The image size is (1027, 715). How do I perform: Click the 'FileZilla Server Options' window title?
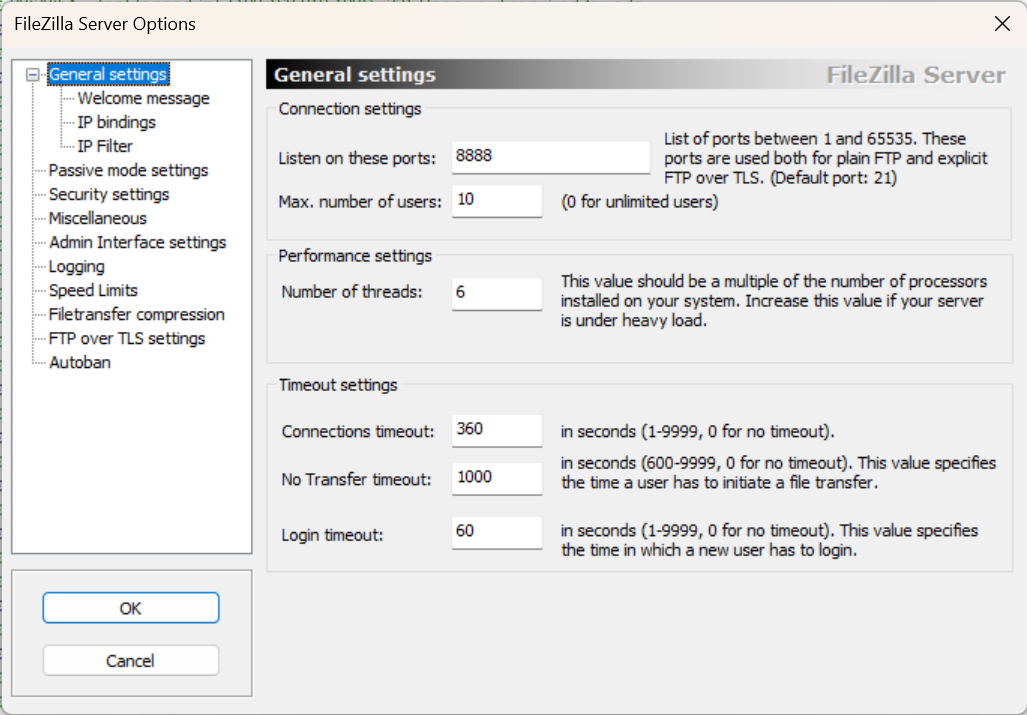(x=105, y=24)
